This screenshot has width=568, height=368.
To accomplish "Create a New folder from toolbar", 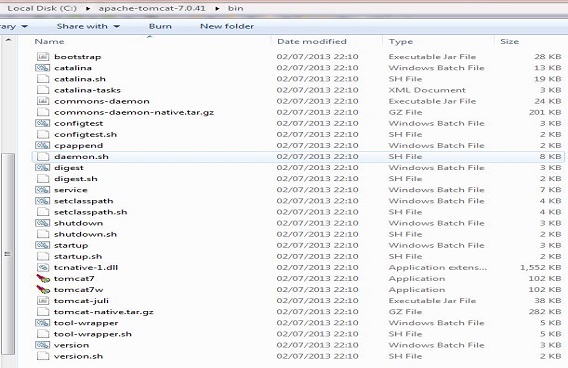I will (x=227, y=26).
